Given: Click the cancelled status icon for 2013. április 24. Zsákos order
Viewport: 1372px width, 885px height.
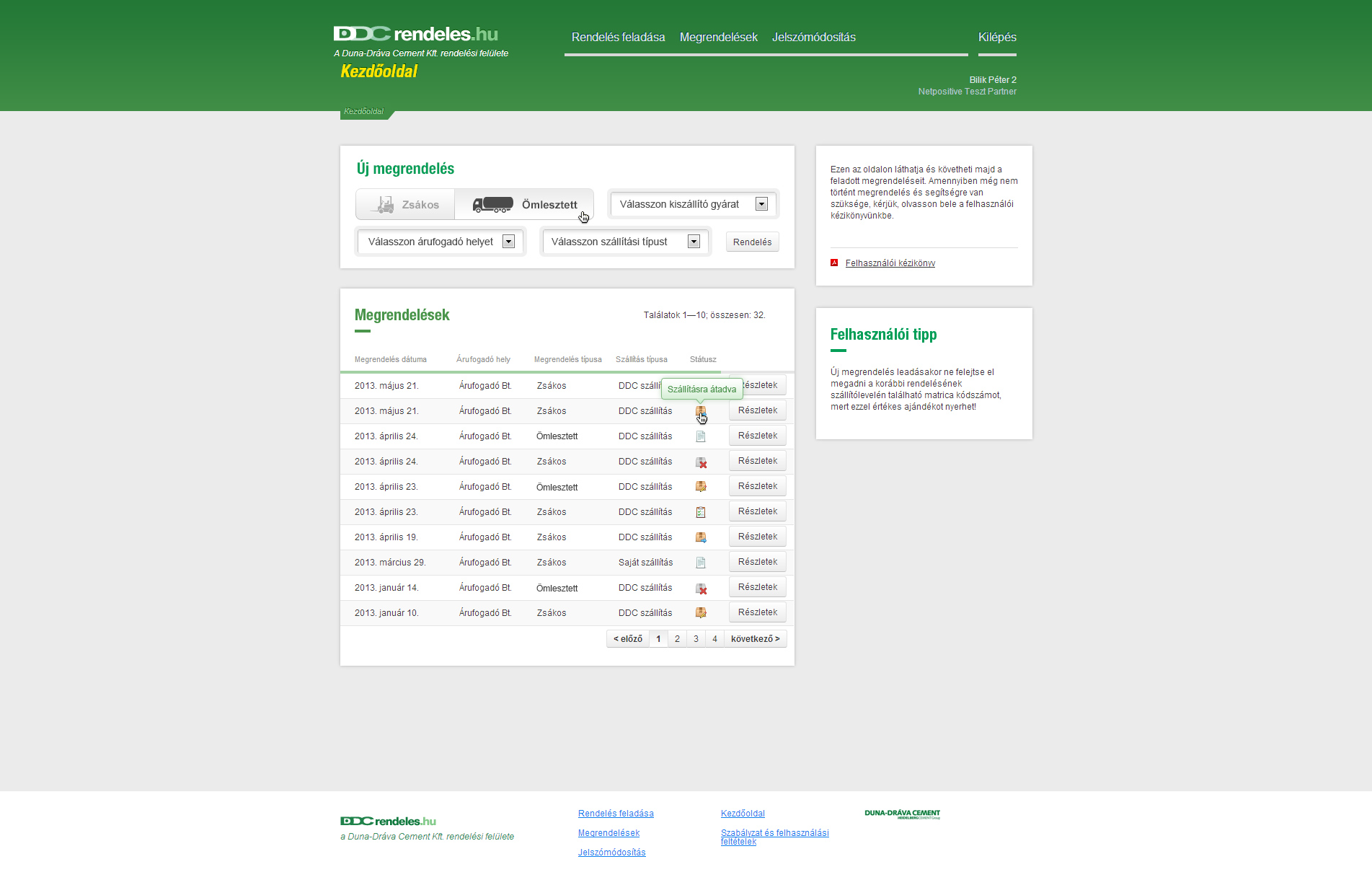Looking at the screenshot, I should pyautogui.click(x=701, y=462).
